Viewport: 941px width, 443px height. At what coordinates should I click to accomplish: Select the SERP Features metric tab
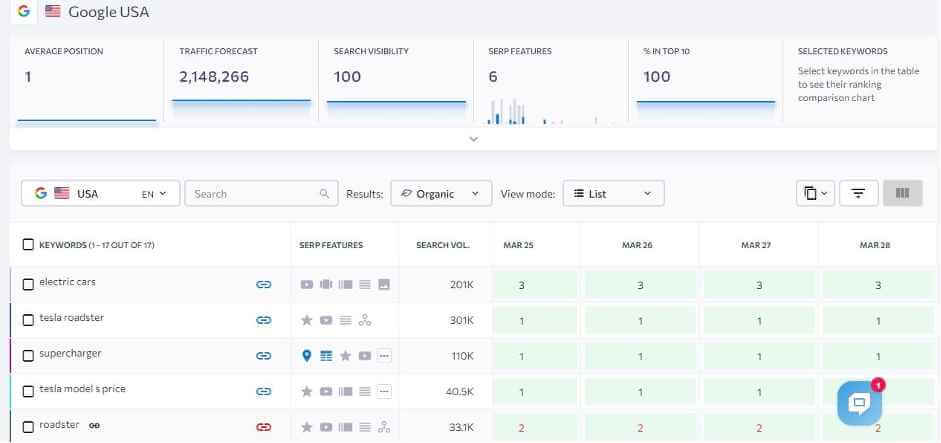coord(551,81)
